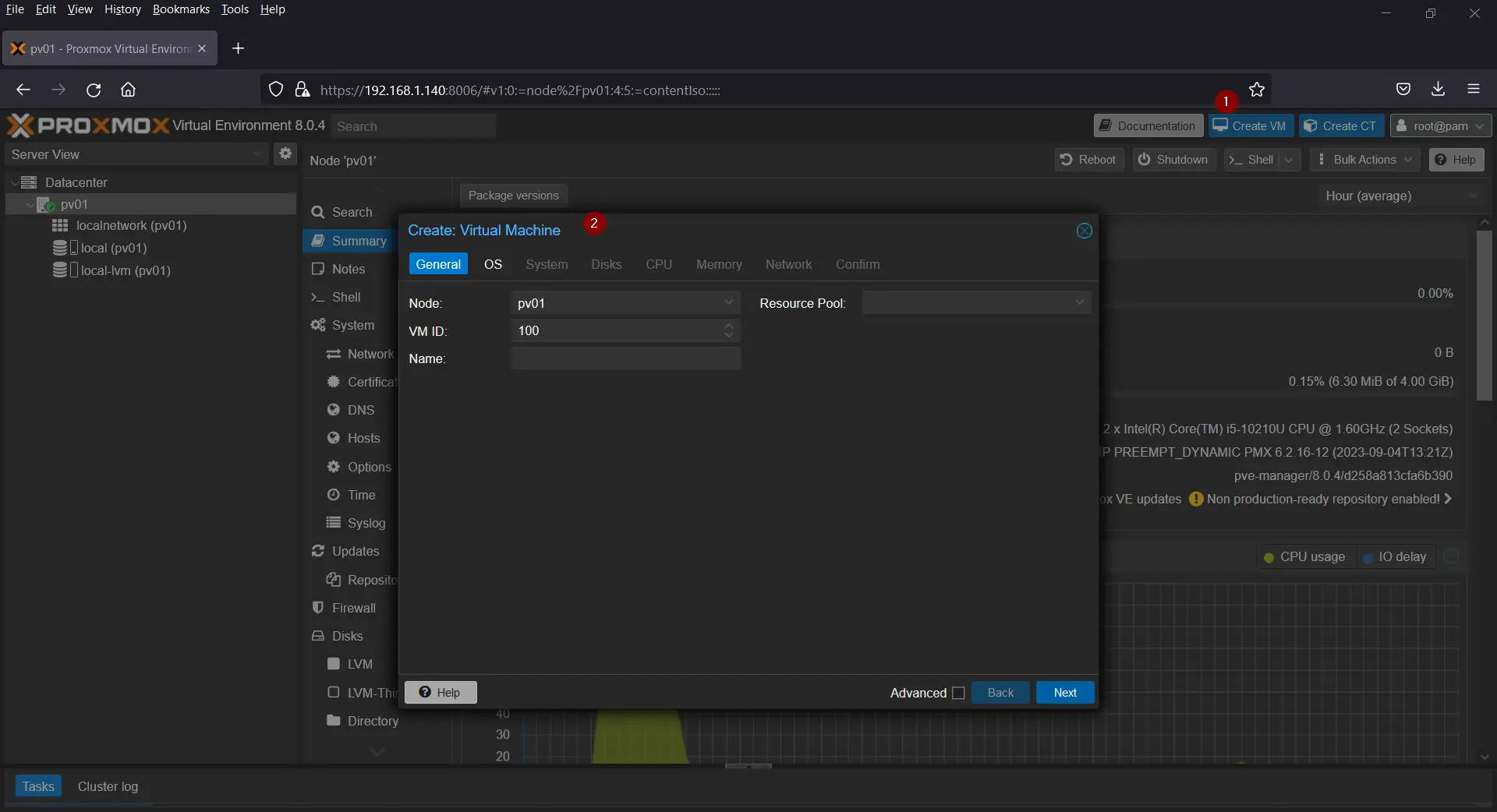The image size is (1497, 812).
Task: Click the Proxmox Search field
Action: click(x=413, y=126)
